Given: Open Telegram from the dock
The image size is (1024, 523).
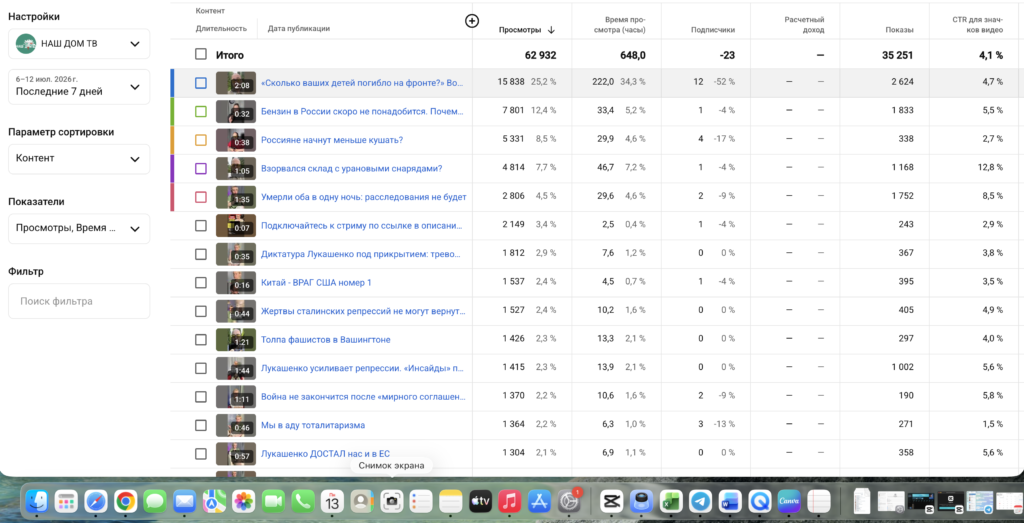Looking at the screenshot, I should click(700, 501).
